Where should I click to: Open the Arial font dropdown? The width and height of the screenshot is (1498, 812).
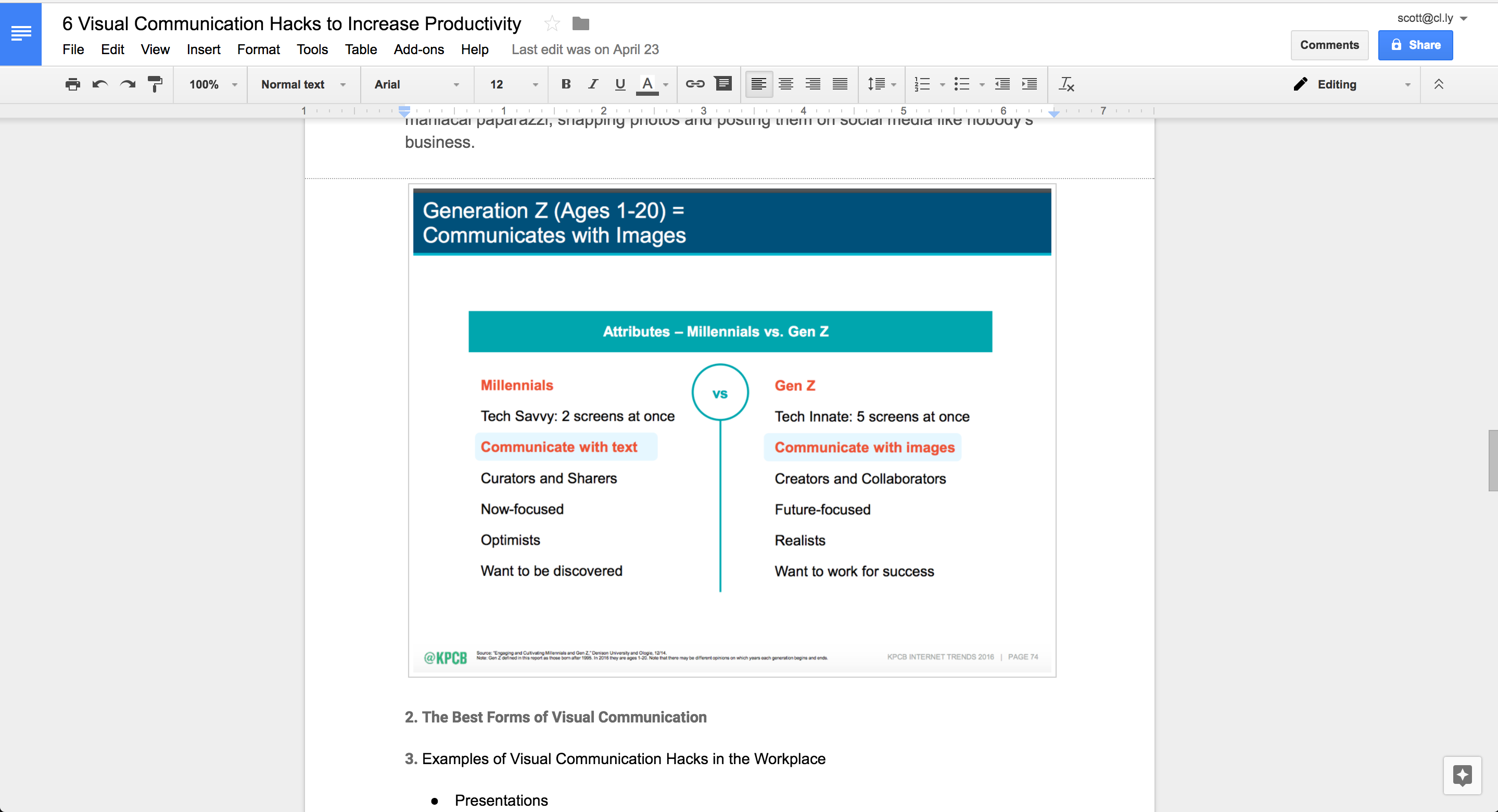tap(417, 84)
